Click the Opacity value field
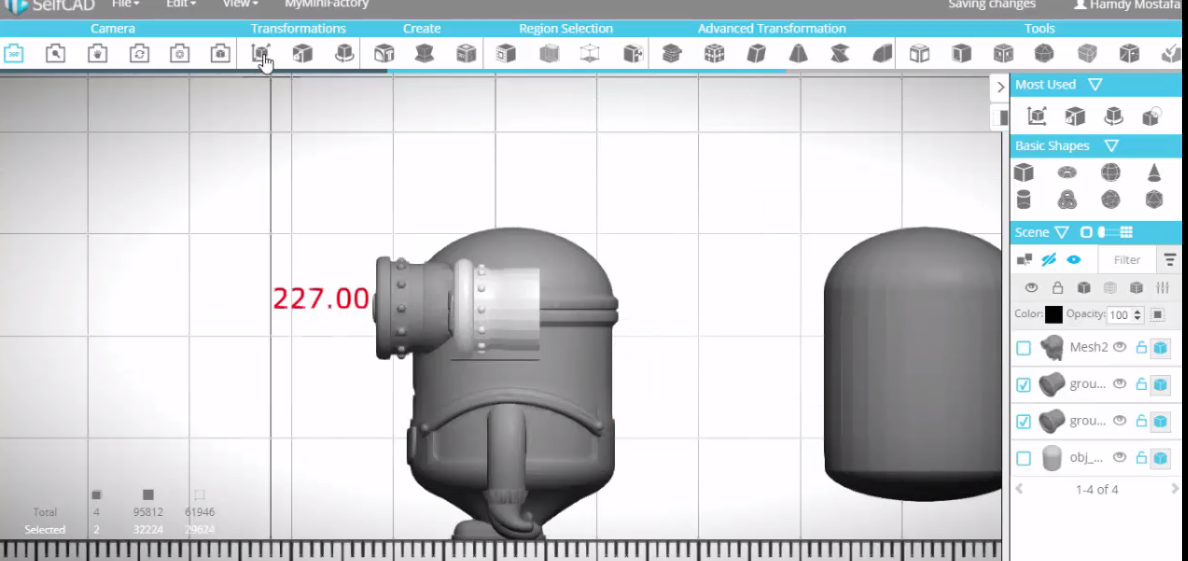Screen dimensions: 1188x561 [x=1119, y=315]
